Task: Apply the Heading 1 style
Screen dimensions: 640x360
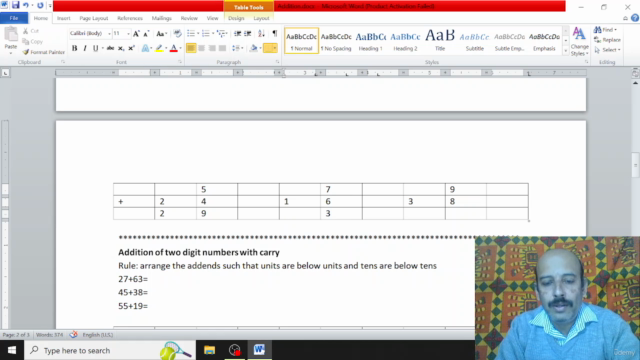Action: coord(371,41)
